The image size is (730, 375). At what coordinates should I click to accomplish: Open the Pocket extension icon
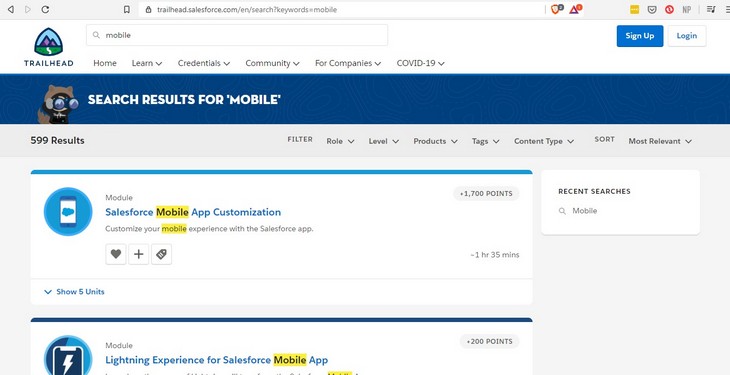[x=652, y=9]
